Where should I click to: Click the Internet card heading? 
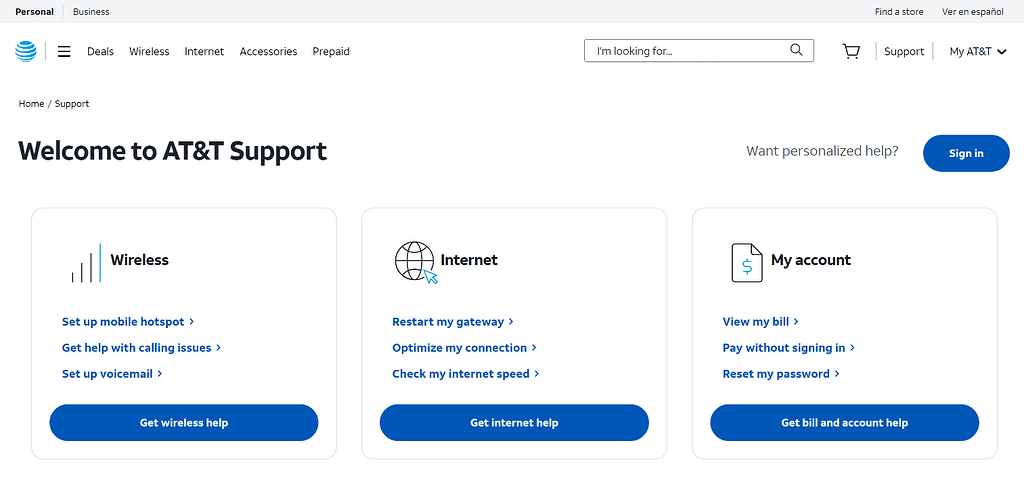tap(469, 260)
